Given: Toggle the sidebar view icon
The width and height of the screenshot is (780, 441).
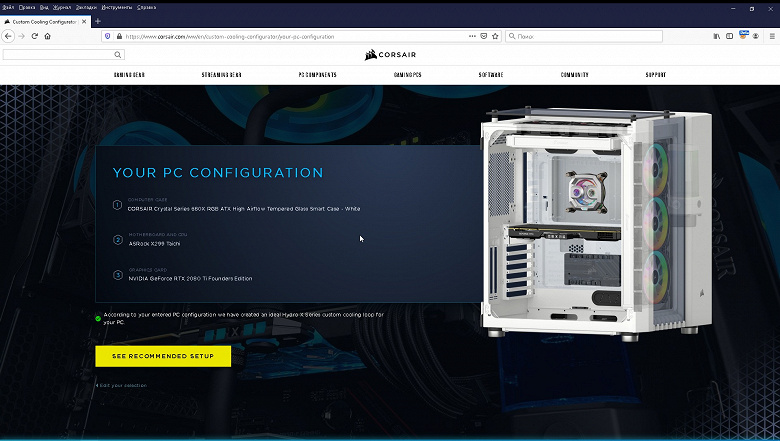Looking at the screenshot, I should 729,36.
